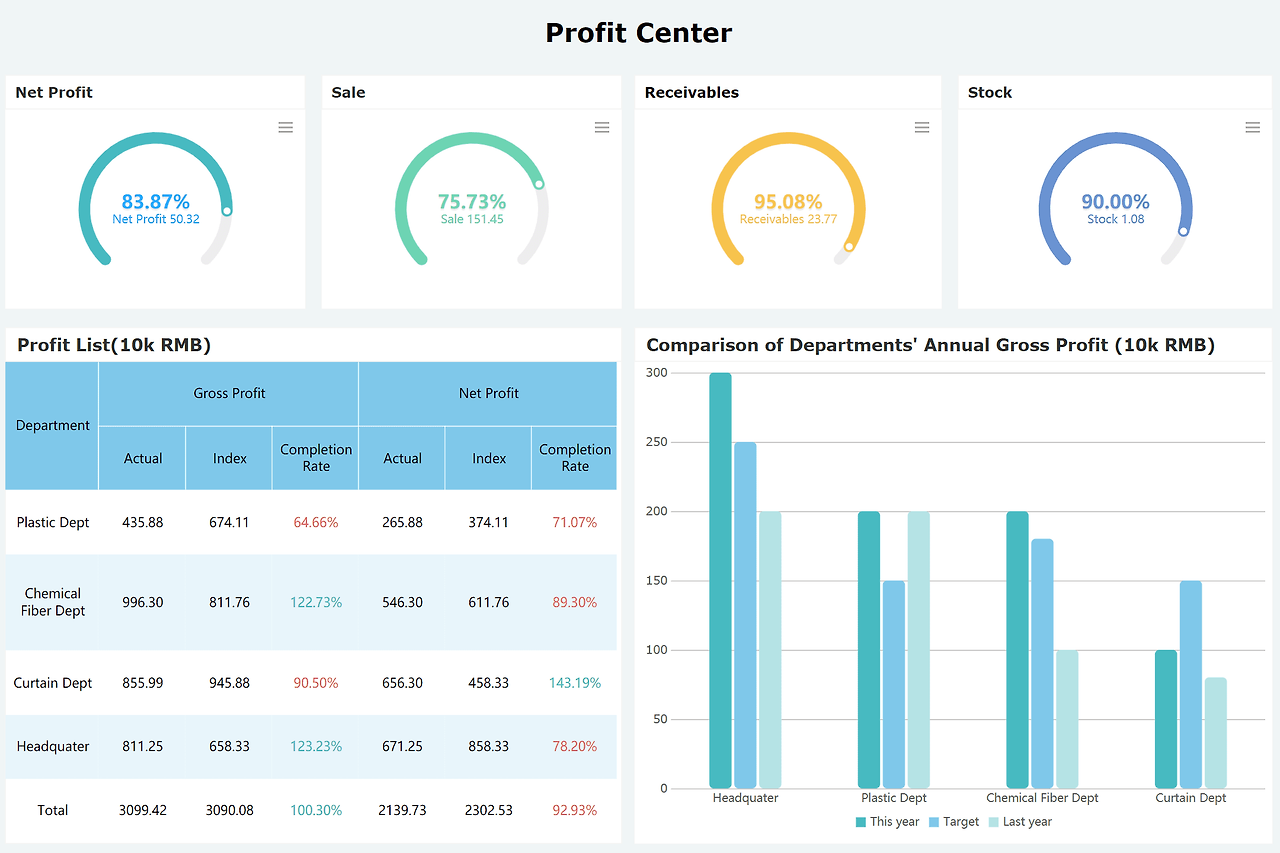This screenshot has height=853, width=1280.
Task: Click the "Profit Center" dashboard title
Action: [639, 32]
